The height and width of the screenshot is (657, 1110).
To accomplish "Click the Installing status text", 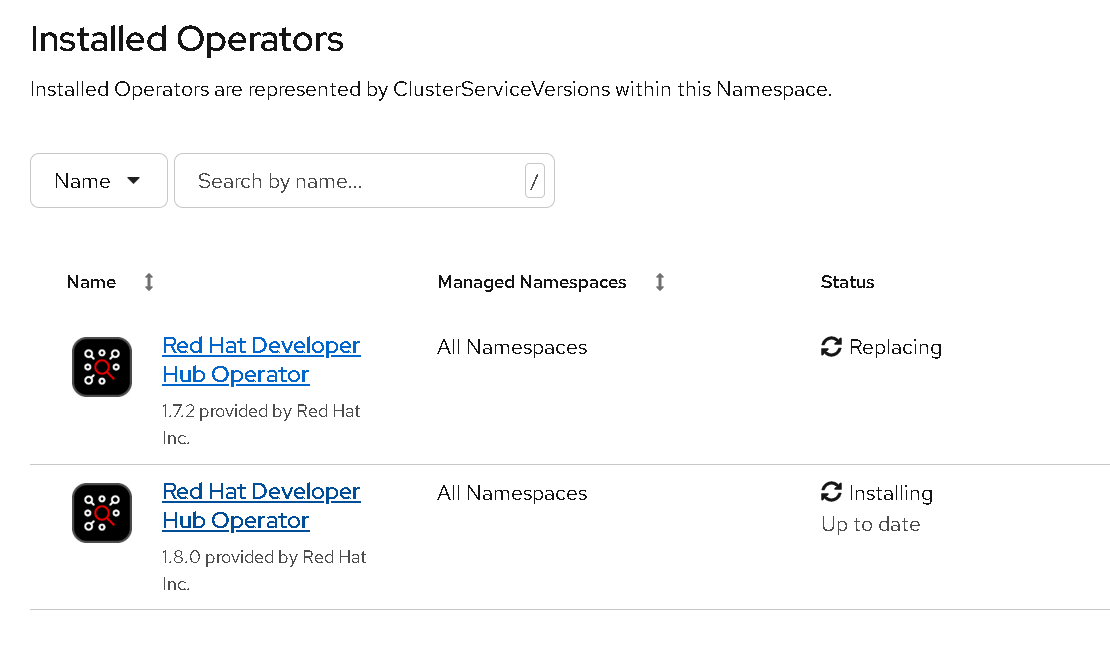I will click(890, 493).
